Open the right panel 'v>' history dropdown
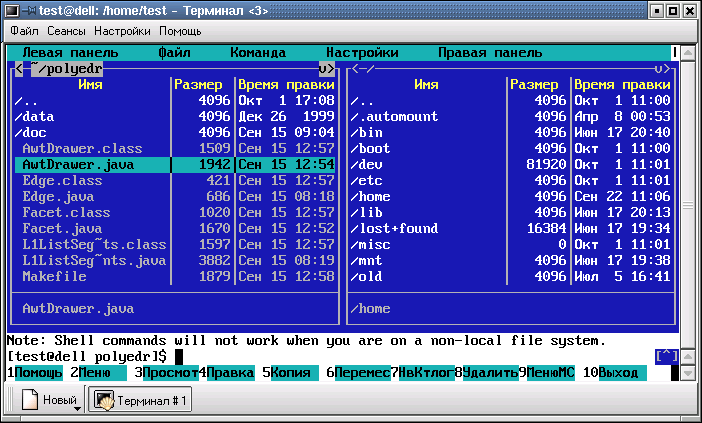 [x=661, y=69]
